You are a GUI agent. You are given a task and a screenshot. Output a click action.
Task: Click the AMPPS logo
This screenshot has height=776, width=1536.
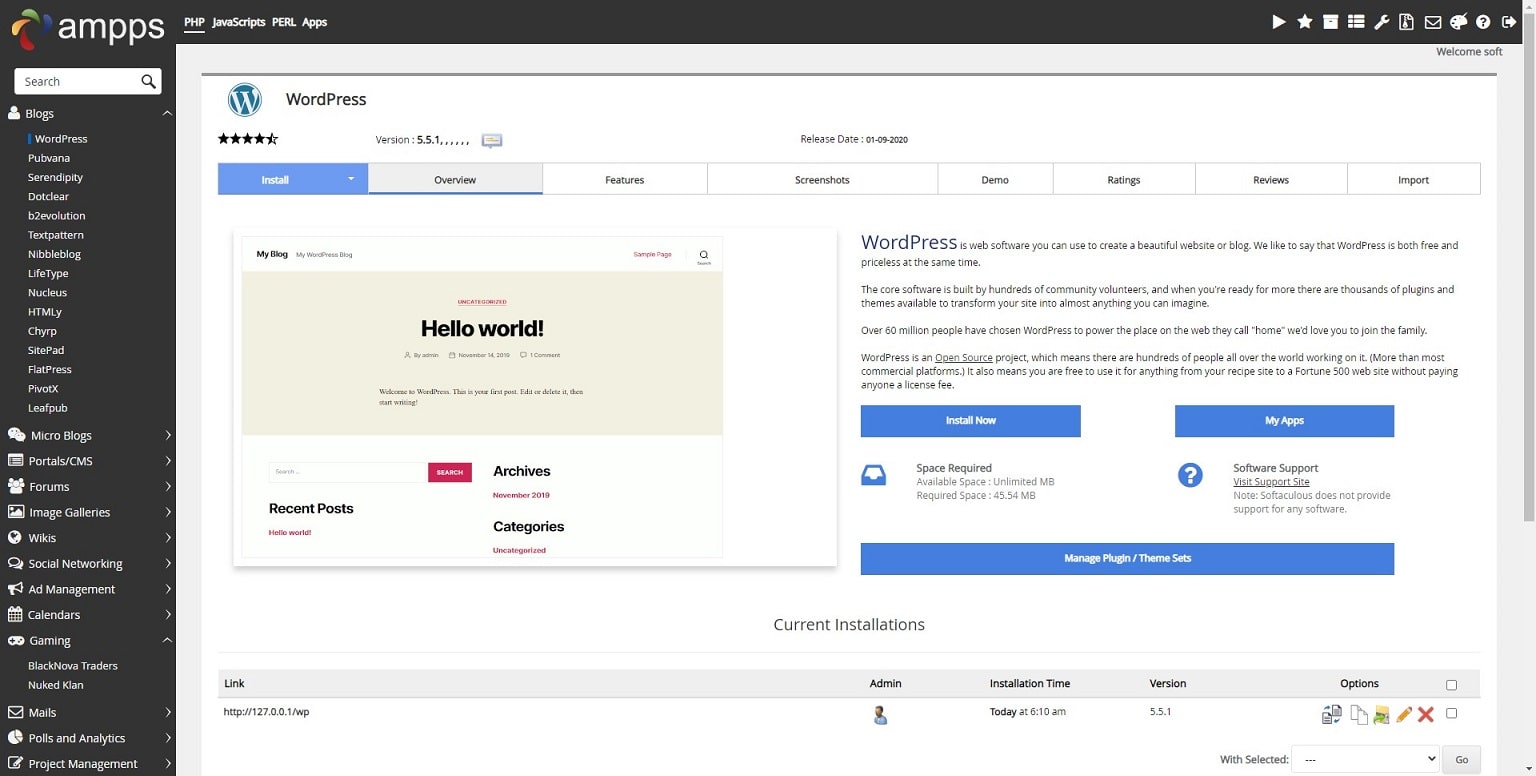88,28
